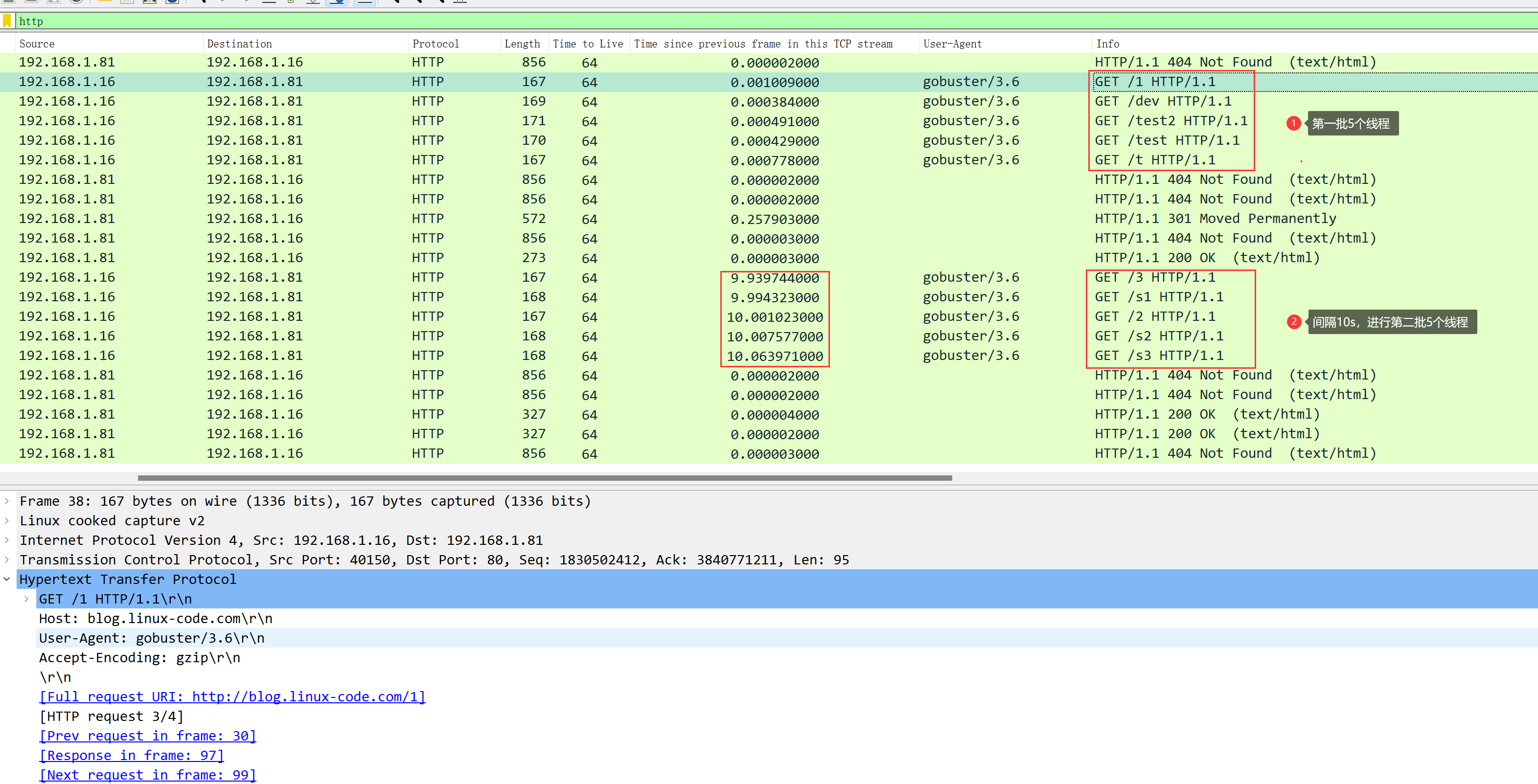Click the length value 169
The height and width of the screenshot is (784, 1538).
(534, 101)
